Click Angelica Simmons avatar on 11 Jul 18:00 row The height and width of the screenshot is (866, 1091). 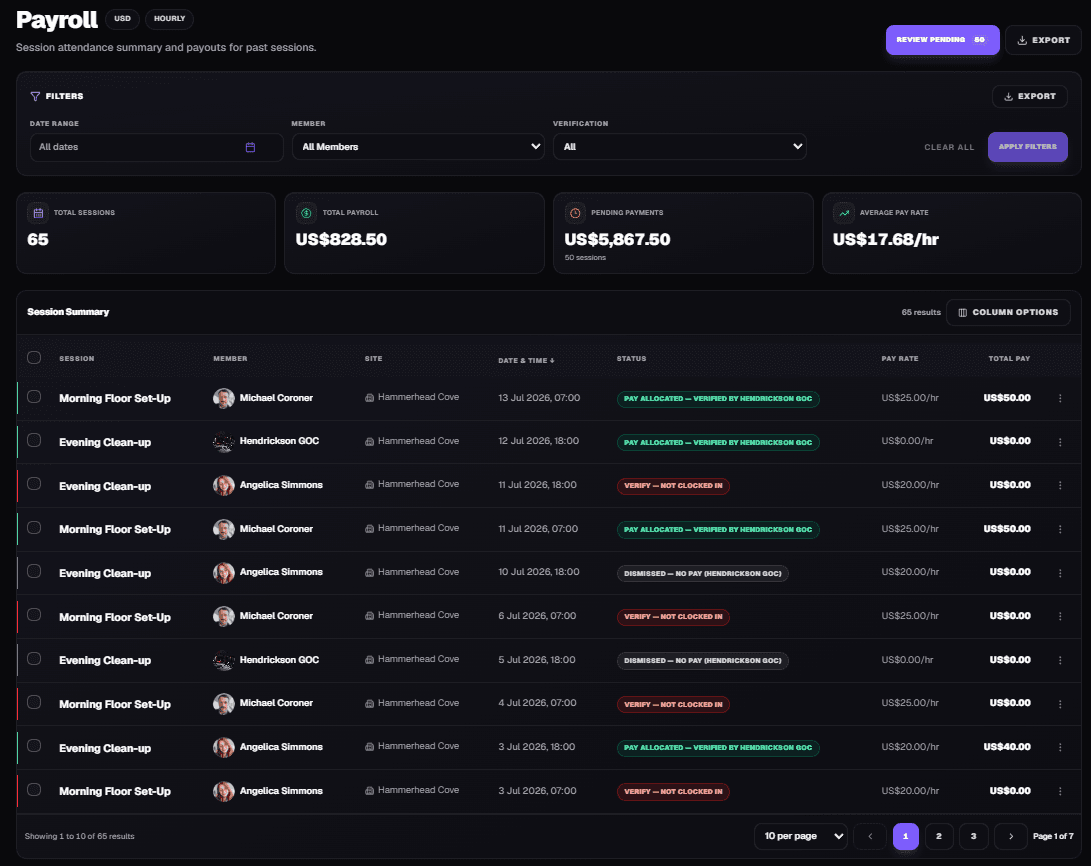(x=223, y=486)
